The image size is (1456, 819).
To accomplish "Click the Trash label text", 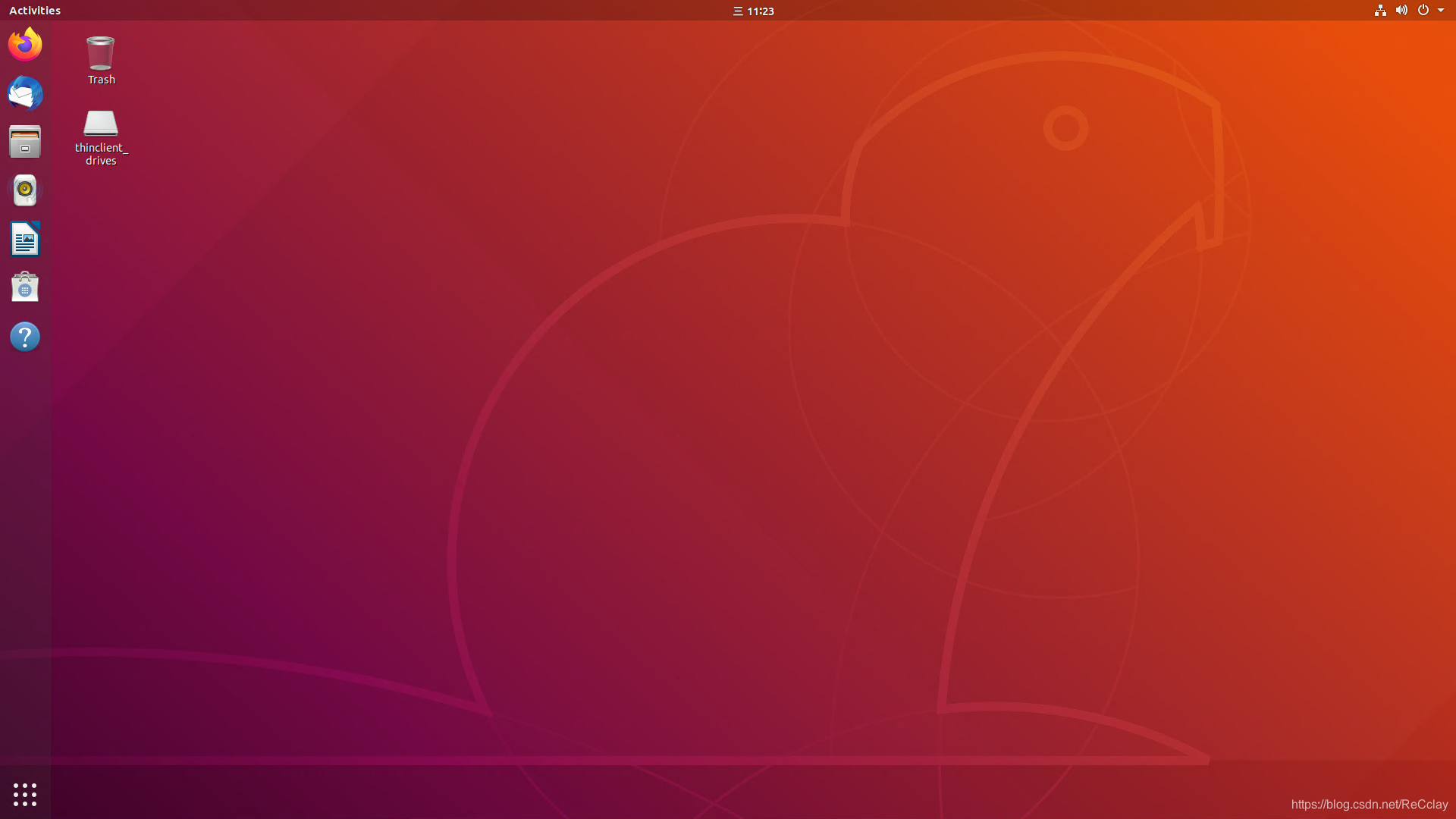I will click(101, 80).
